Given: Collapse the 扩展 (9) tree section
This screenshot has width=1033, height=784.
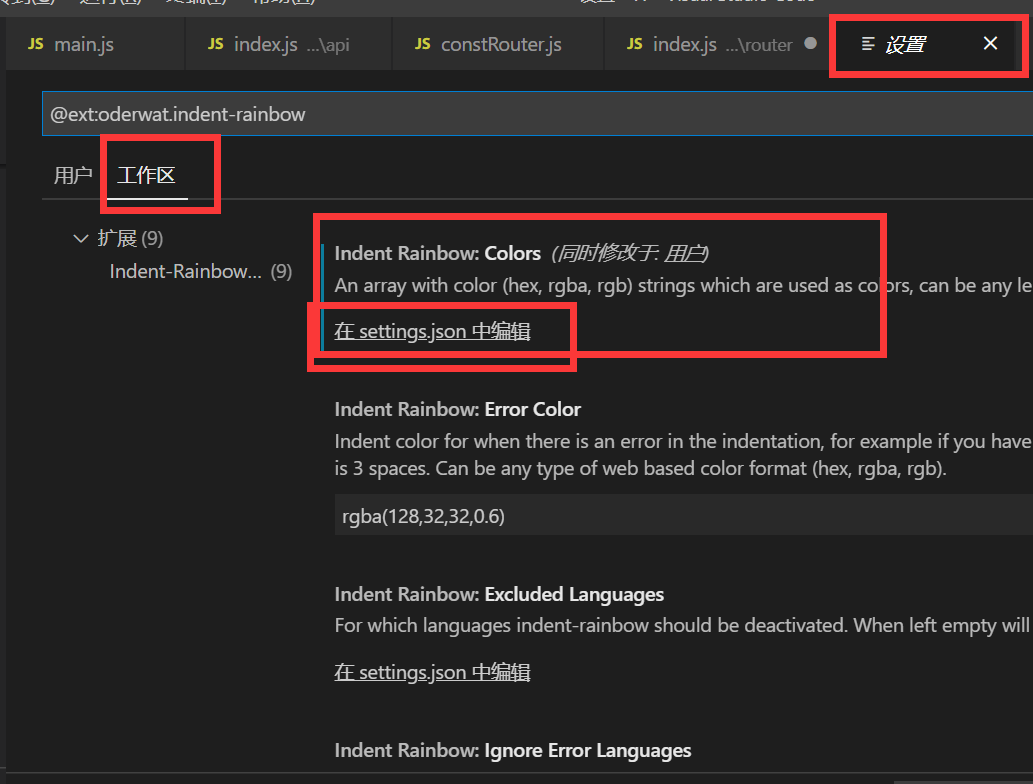Looking at the screenshot, I should (x=80, y=238).
